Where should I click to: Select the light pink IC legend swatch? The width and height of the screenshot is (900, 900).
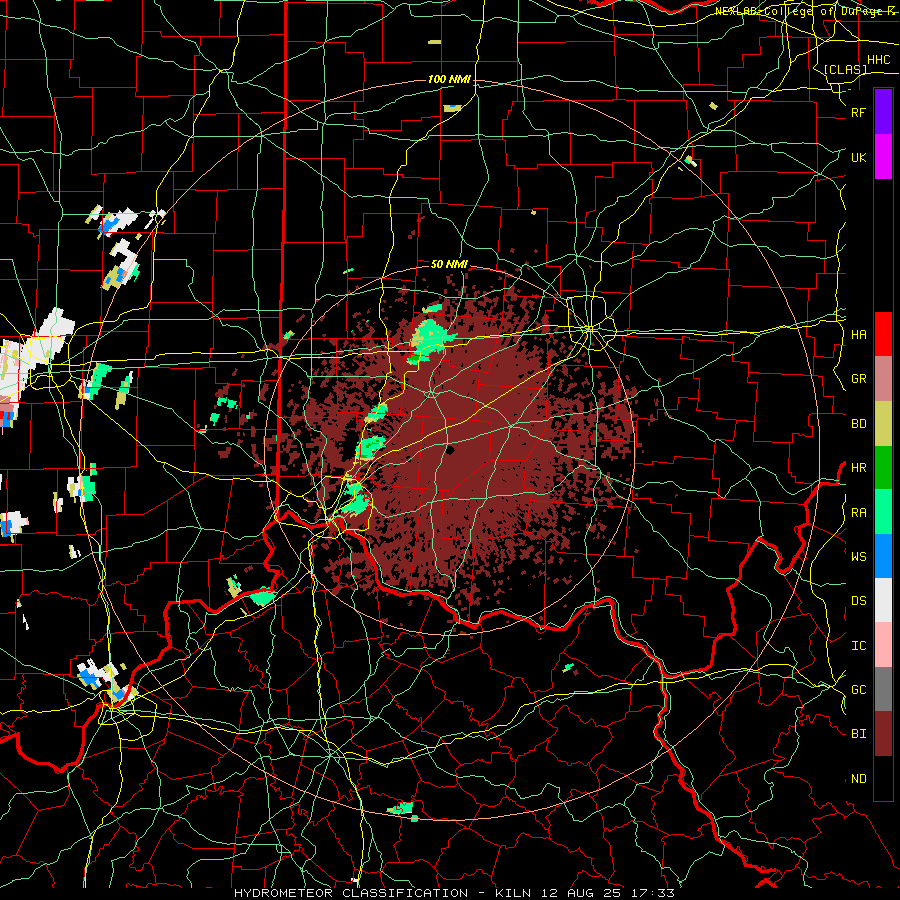coord(883,645)
